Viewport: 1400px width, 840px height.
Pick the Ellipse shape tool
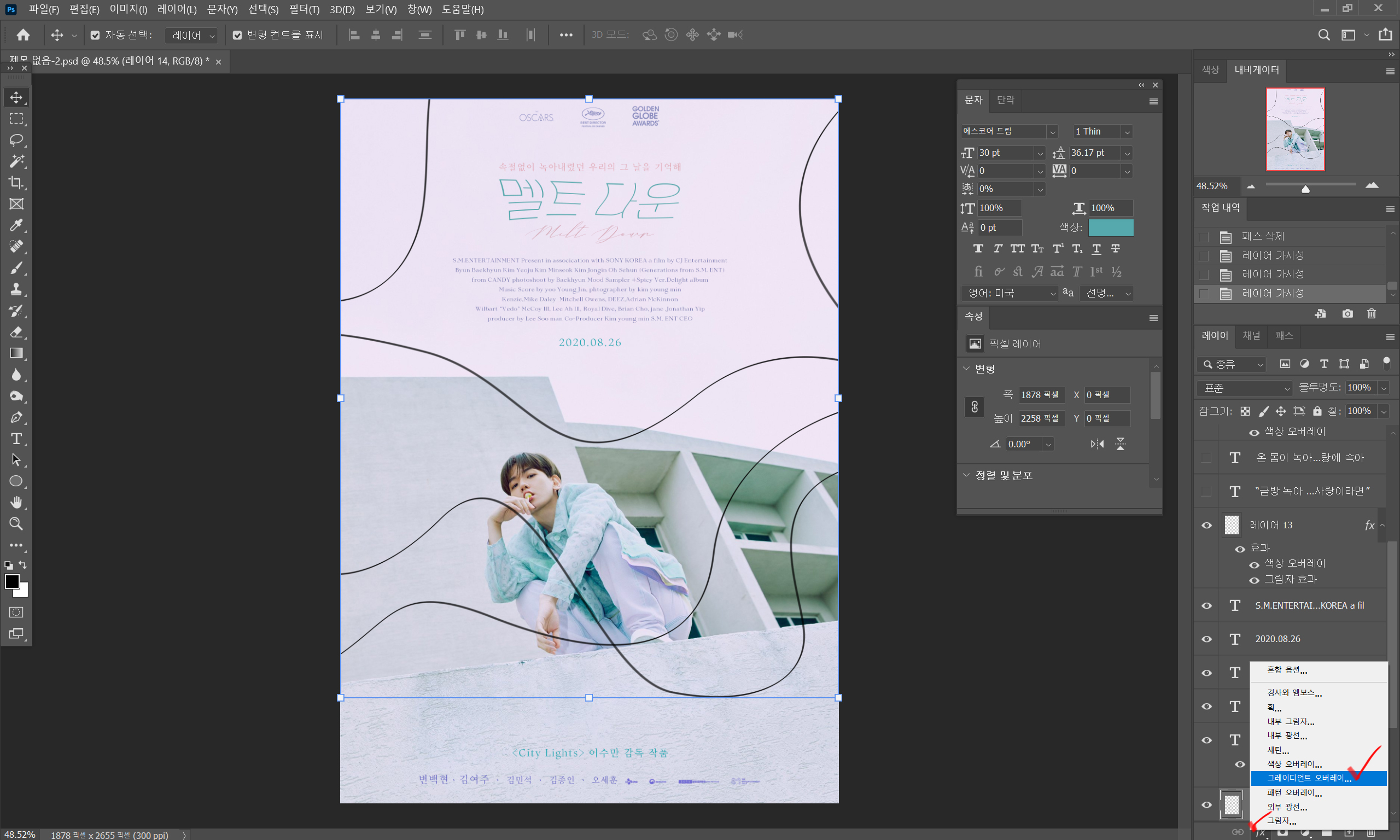(x=16, y=481)
